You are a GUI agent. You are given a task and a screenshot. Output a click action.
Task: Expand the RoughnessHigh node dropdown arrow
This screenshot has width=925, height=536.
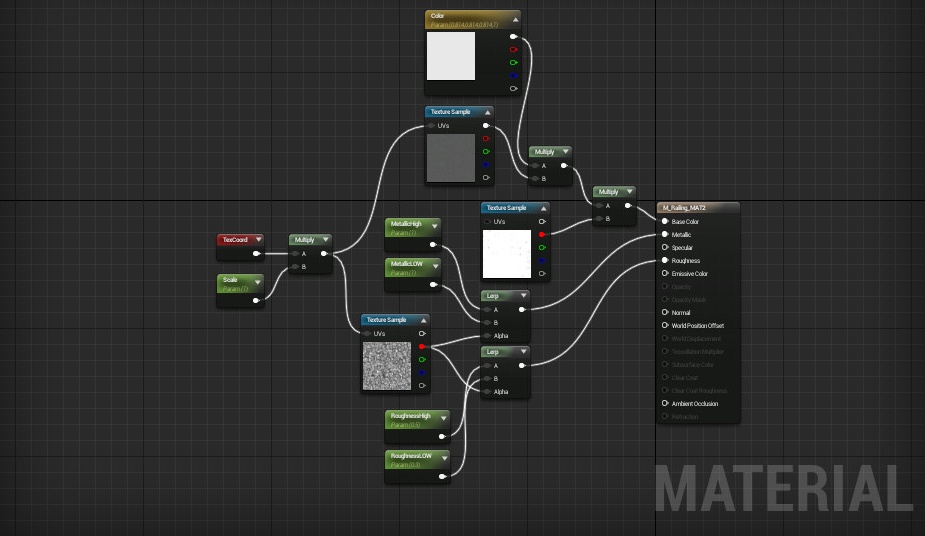tap(444, 418)
